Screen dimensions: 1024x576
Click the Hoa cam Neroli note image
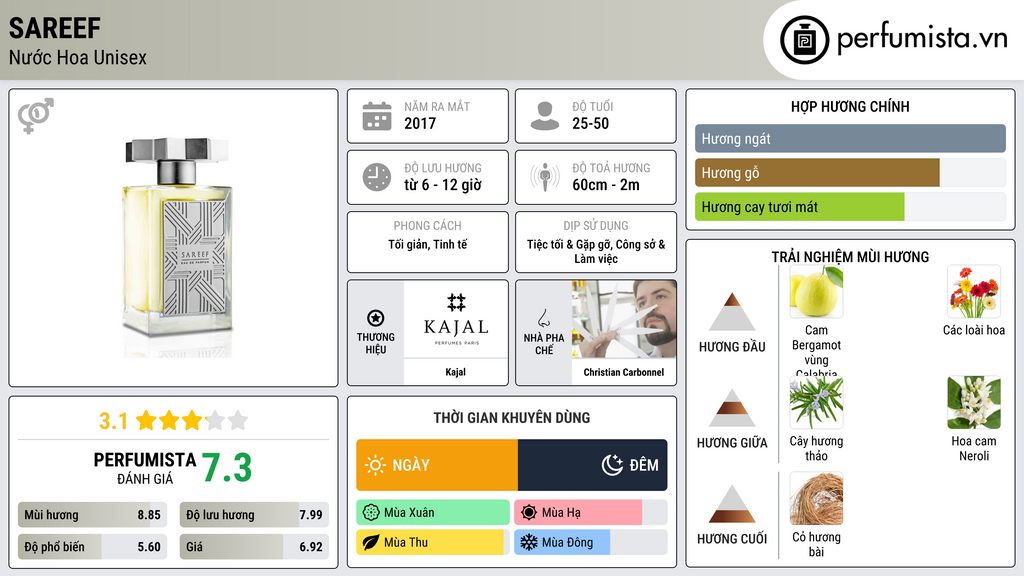pyautogui.click(x=974, y=402)
